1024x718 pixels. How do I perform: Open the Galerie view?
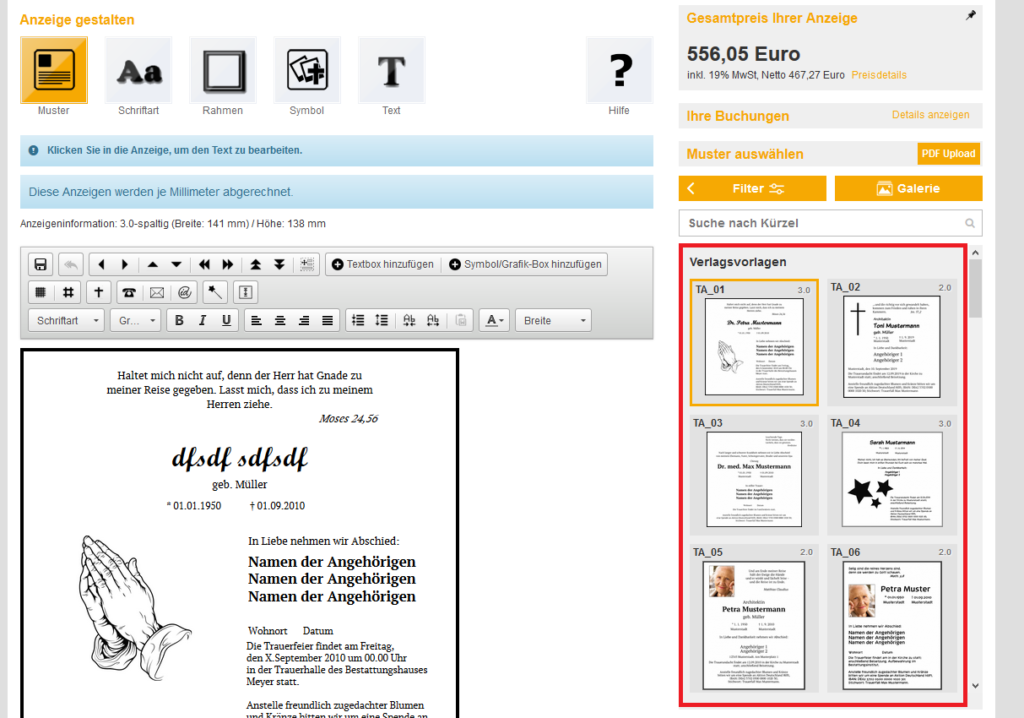click(x=908, y=188)
